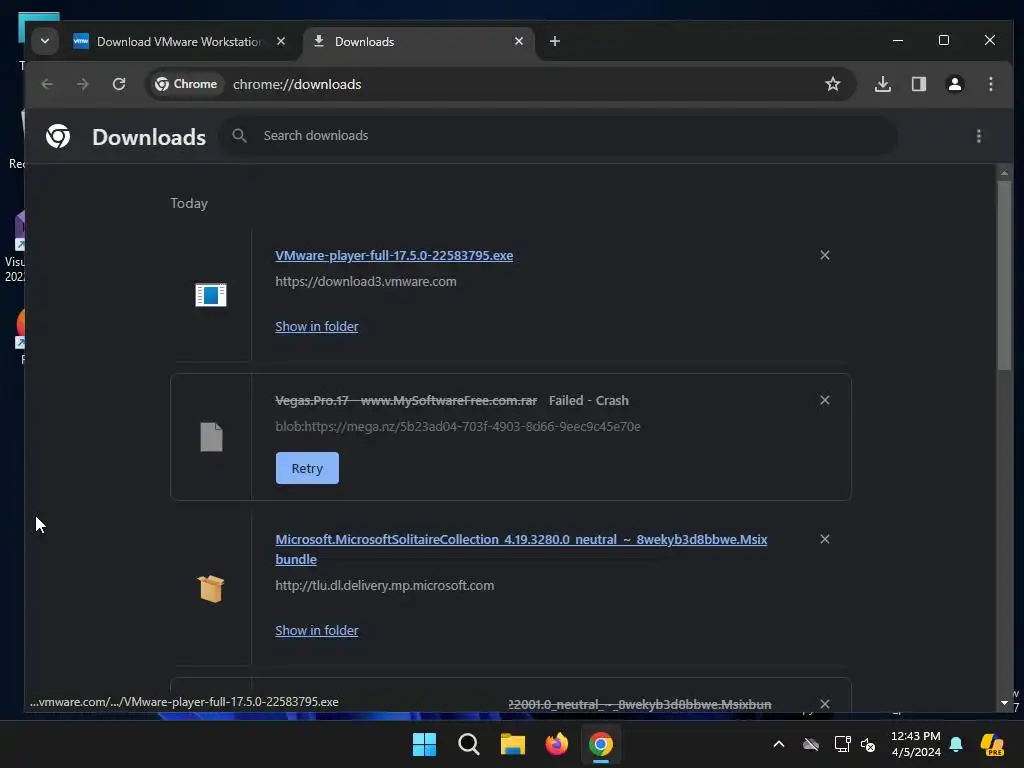Screen dimensions: 1024x768
Task: Open a new tab with plus button
Action: (554, 41)
